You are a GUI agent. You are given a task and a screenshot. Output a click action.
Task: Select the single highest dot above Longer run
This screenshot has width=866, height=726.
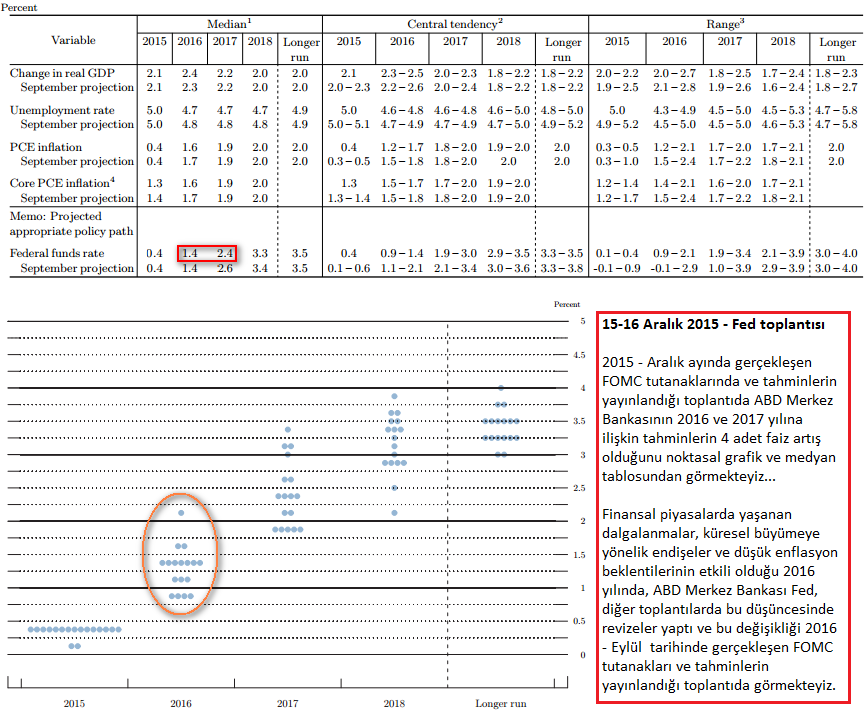(501, 388)
